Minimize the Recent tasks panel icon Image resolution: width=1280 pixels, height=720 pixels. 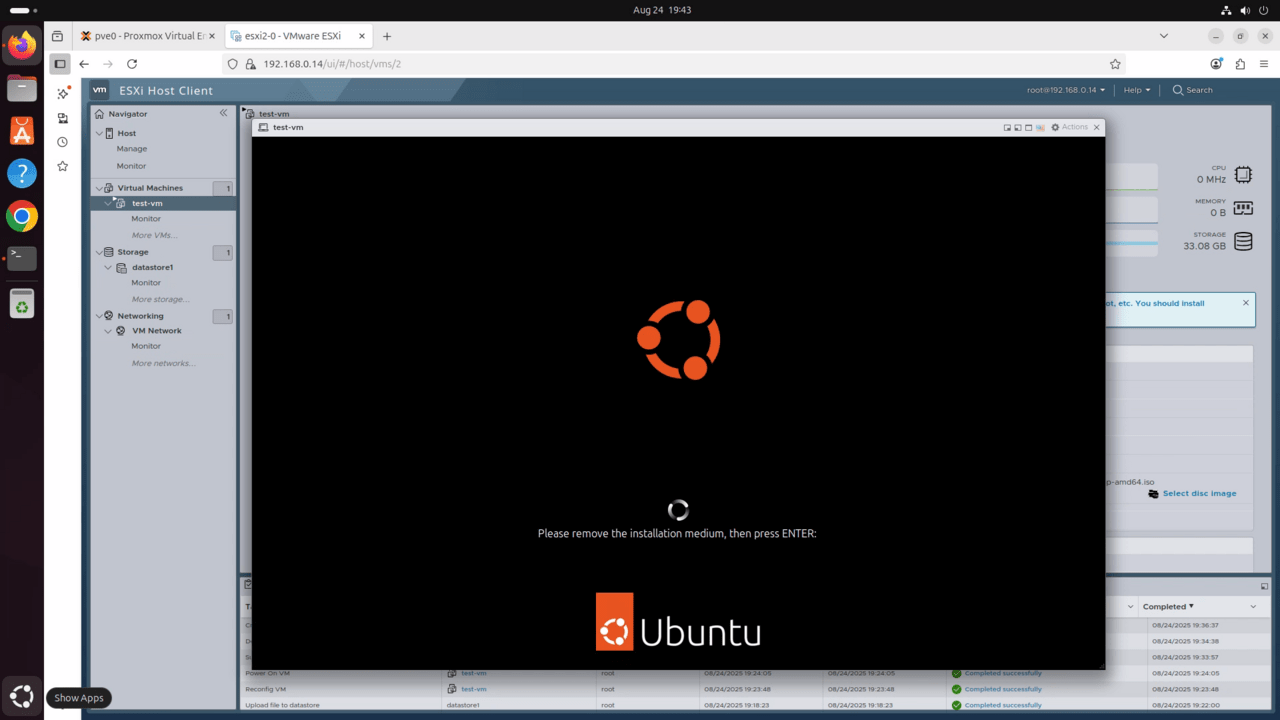click(x=1264, y=586)
